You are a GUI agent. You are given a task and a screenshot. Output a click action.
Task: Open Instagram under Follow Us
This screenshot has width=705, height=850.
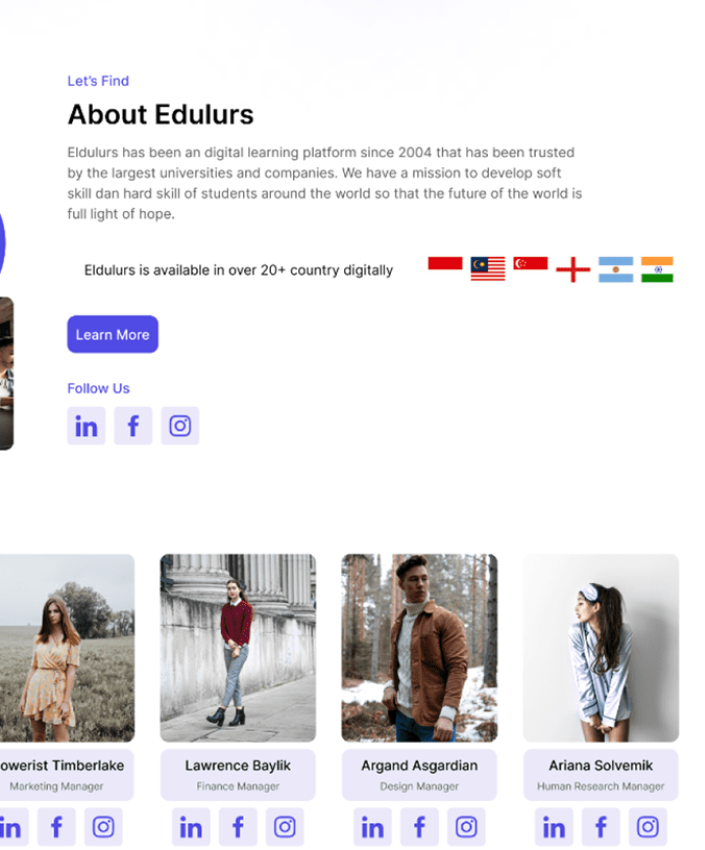180,426
